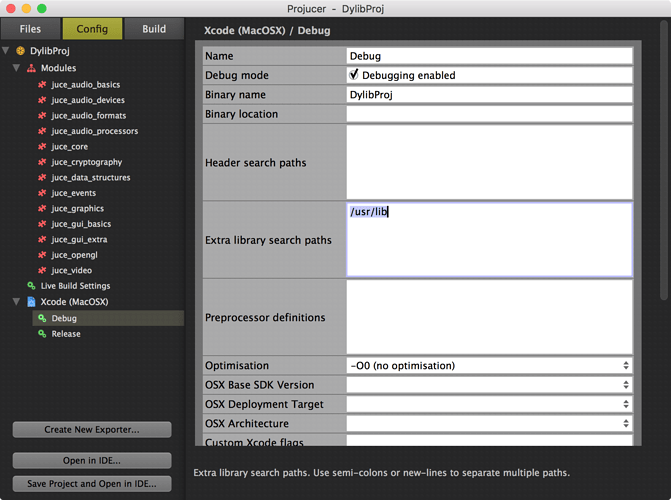Select the juce_audio_basics module icon
This screenshot has width=671, height=500.
coord(42,85)
